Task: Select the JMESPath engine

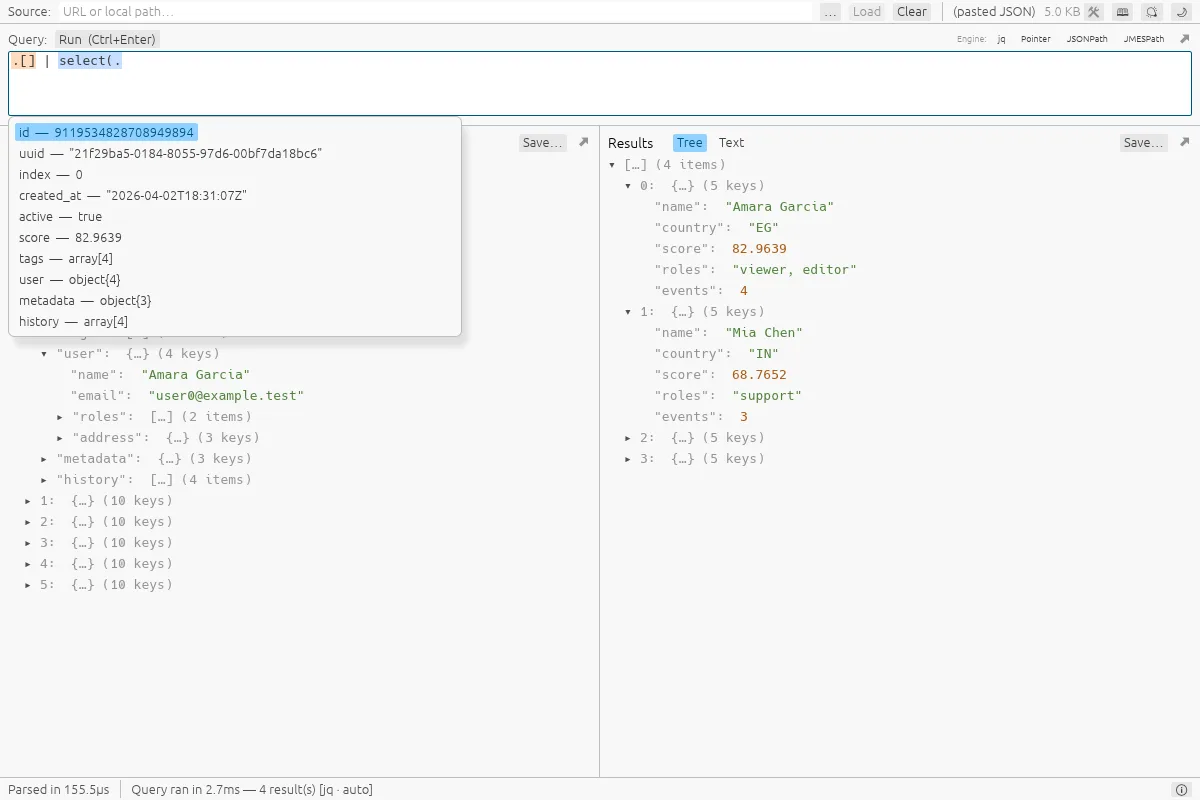Action: pos(1144,39)
